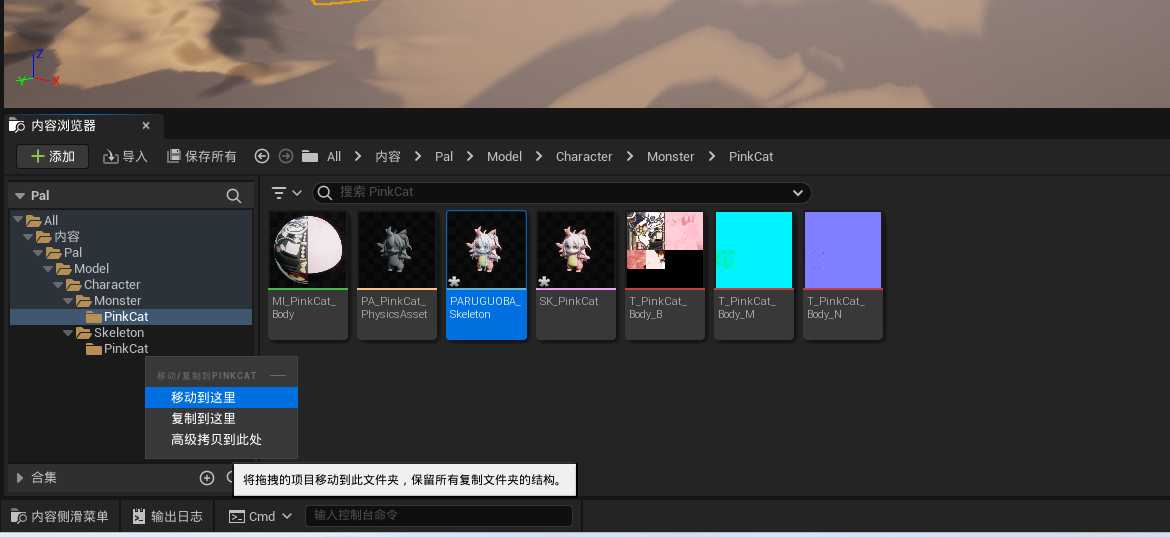Click the folder icon before All breadcrumb
This screenshot has height=537, width=1170.
pos(310,156)
